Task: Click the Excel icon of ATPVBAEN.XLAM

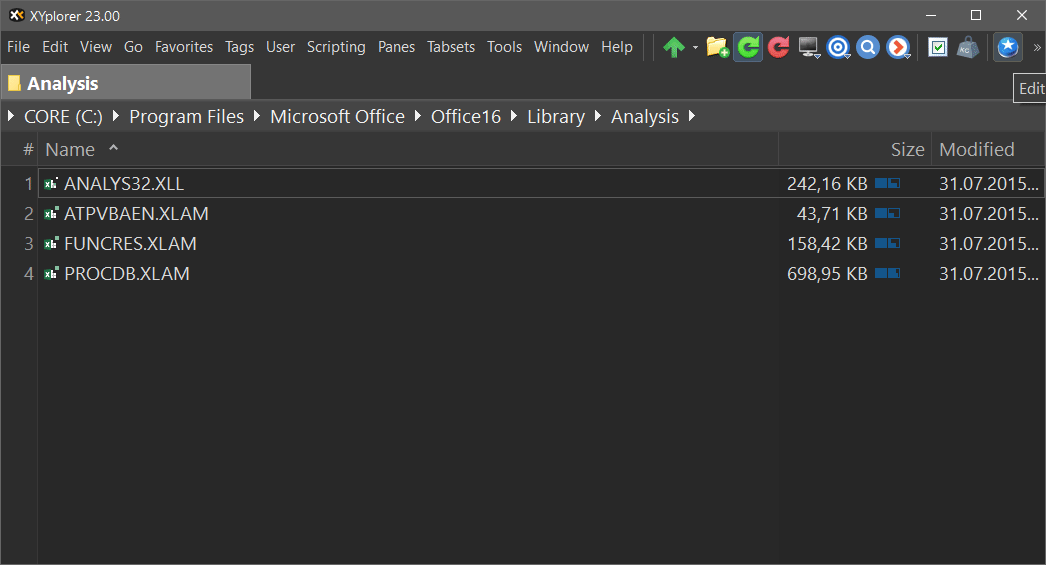Action: pos(51,213)
